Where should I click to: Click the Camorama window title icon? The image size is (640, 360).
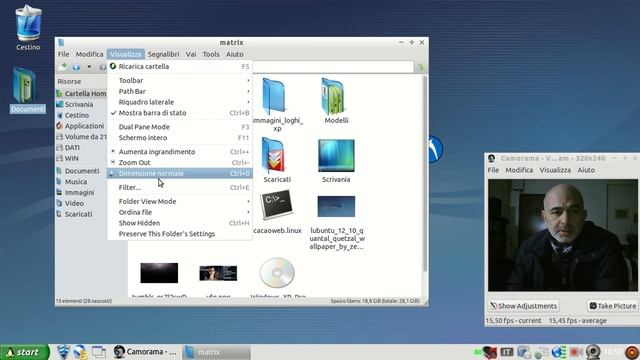point(491,158)
